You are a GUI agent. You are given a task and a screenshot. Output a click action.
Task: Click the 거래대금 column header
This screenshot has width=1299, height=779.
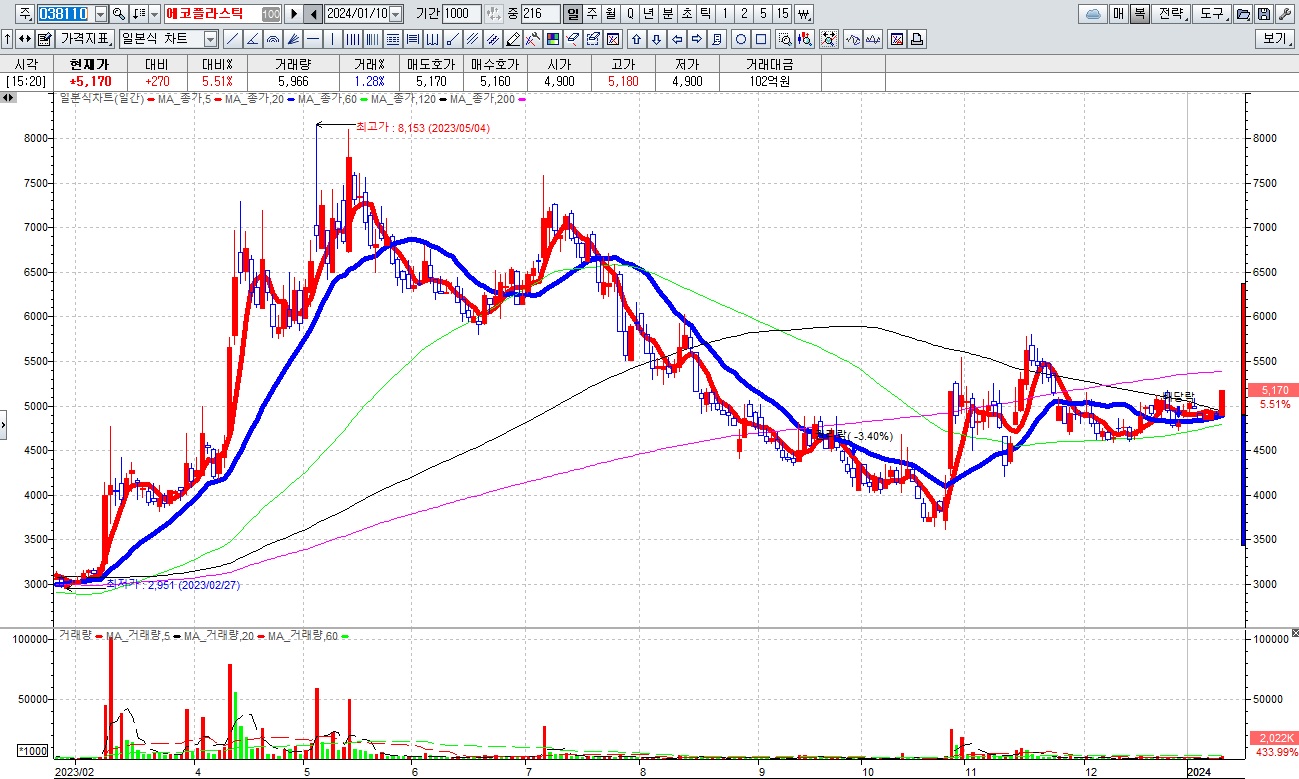pos(769,63)
